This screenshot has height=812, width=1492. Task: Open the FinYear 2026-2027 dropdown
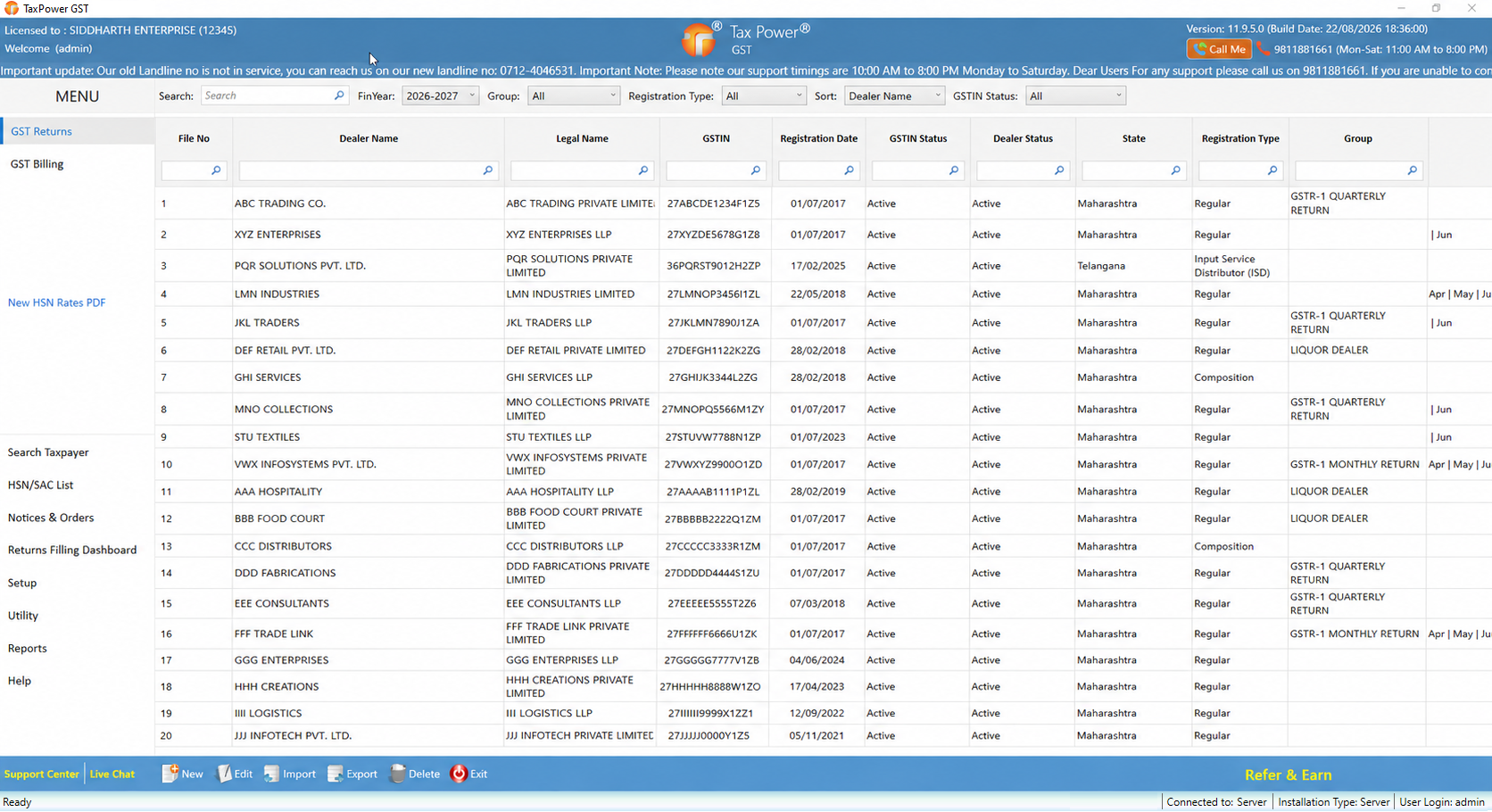440,95
